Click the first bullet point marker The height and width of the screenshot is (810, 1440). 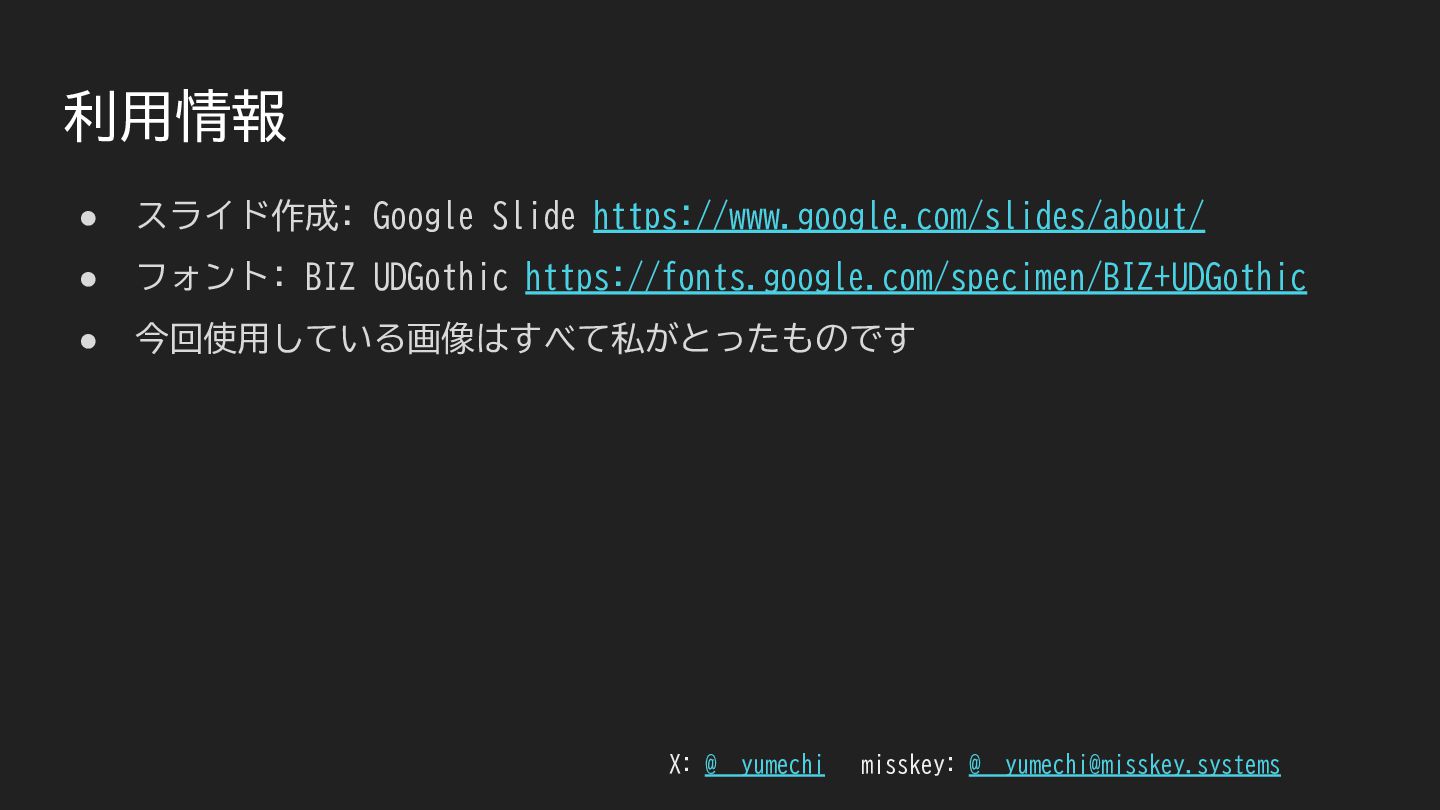click(88, 217)
